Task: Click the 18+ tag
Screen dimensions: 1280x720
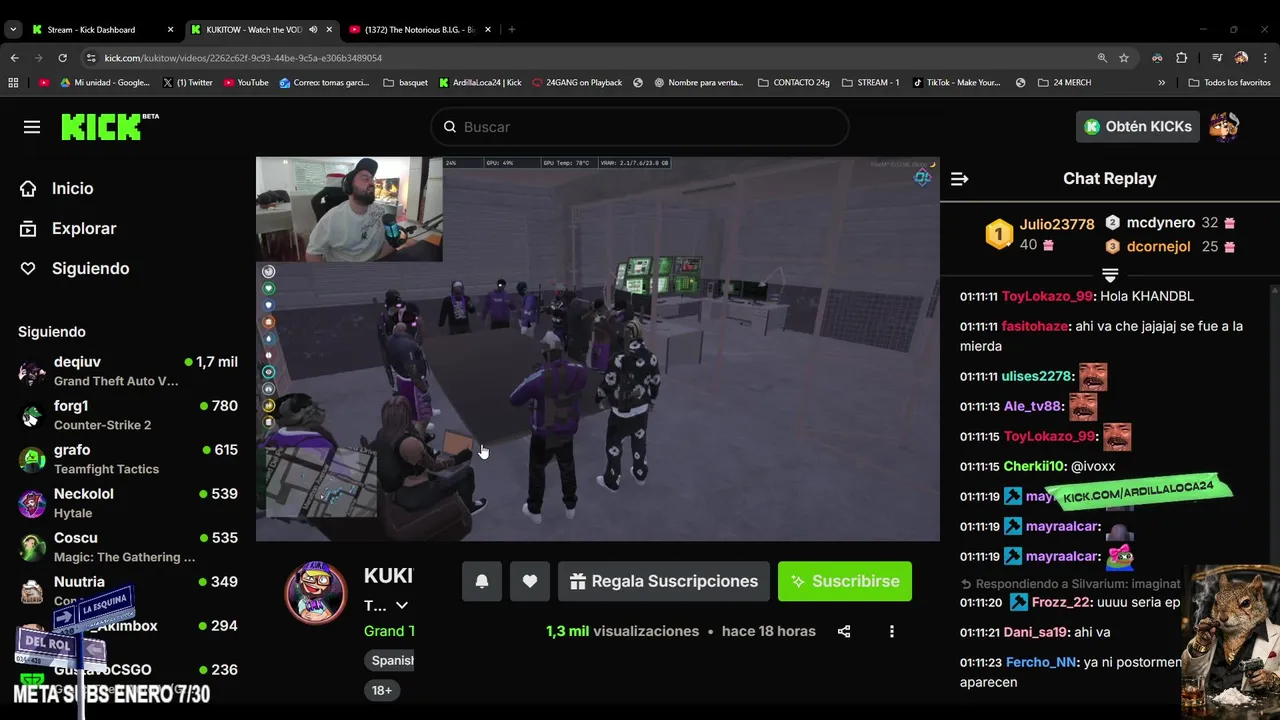Action: 382,690
